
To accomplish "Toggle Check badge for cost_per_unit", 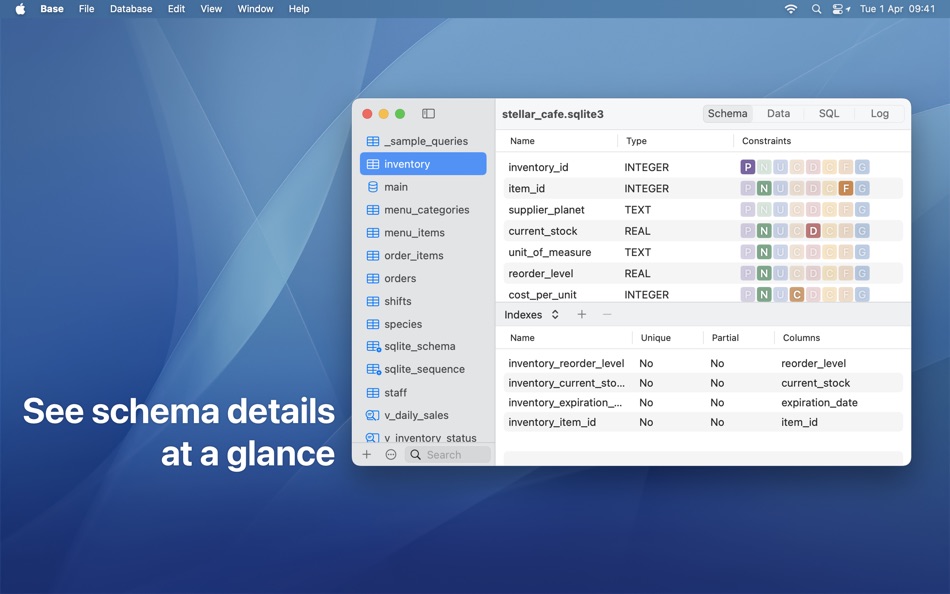I will [797, 295].
